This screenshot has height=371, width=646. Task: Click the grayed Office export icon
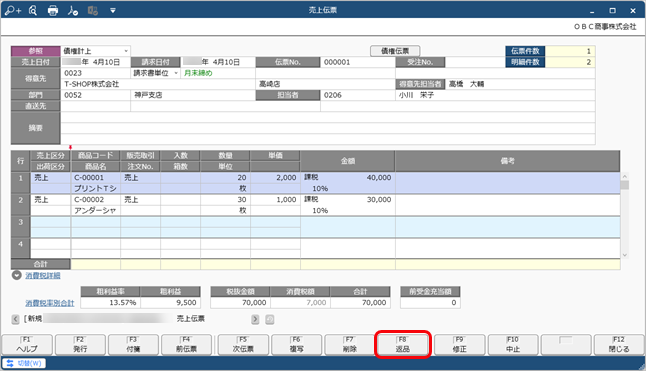pos(93,10)
